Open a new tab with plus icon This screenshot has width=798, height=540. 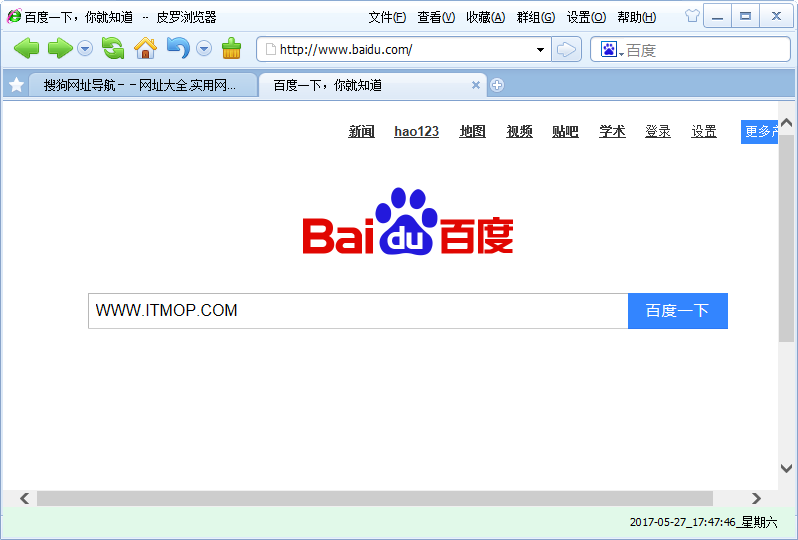(x=497, y=85)
